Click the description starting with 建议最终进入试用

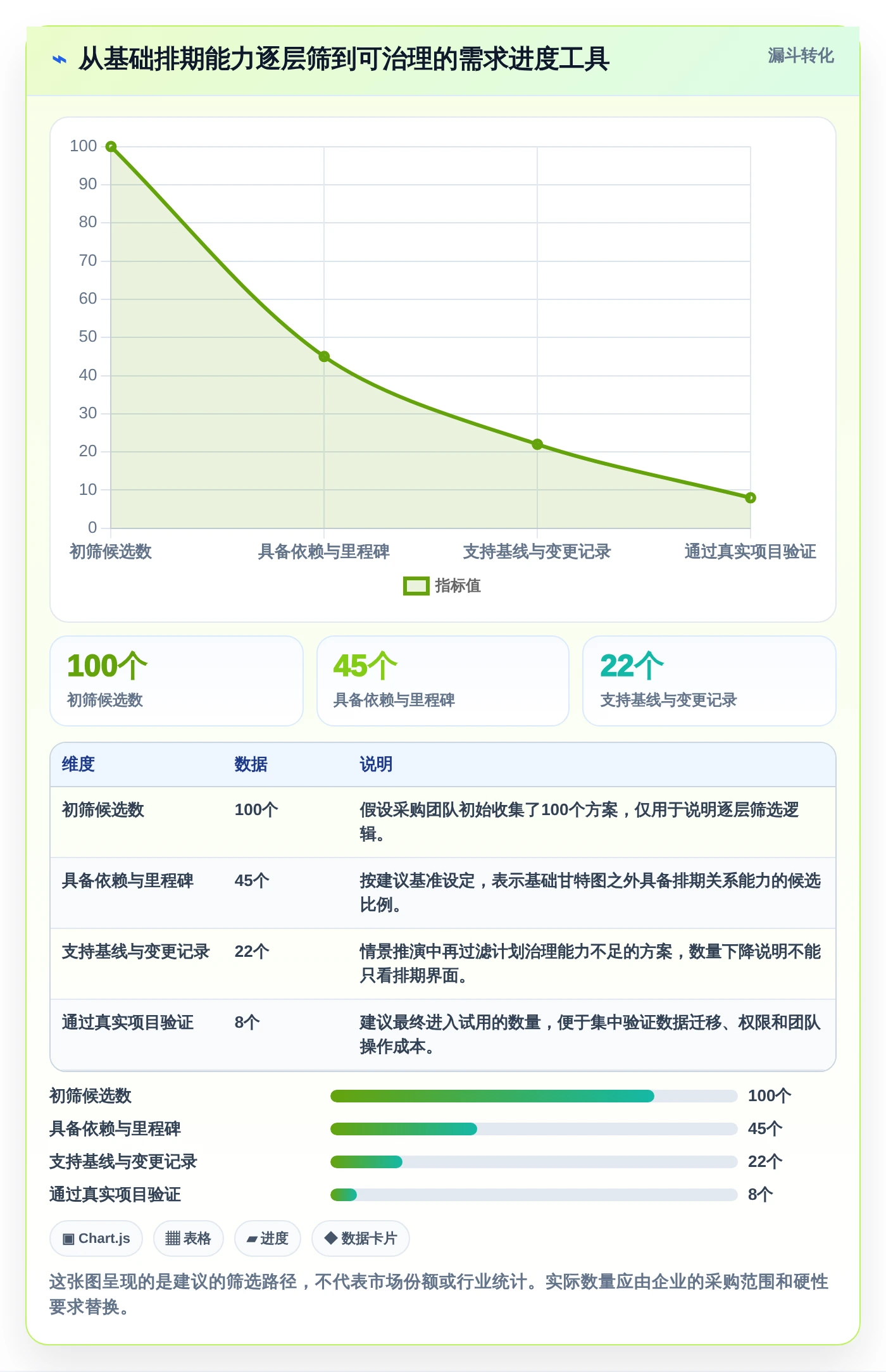click(x=590, y=1035)
